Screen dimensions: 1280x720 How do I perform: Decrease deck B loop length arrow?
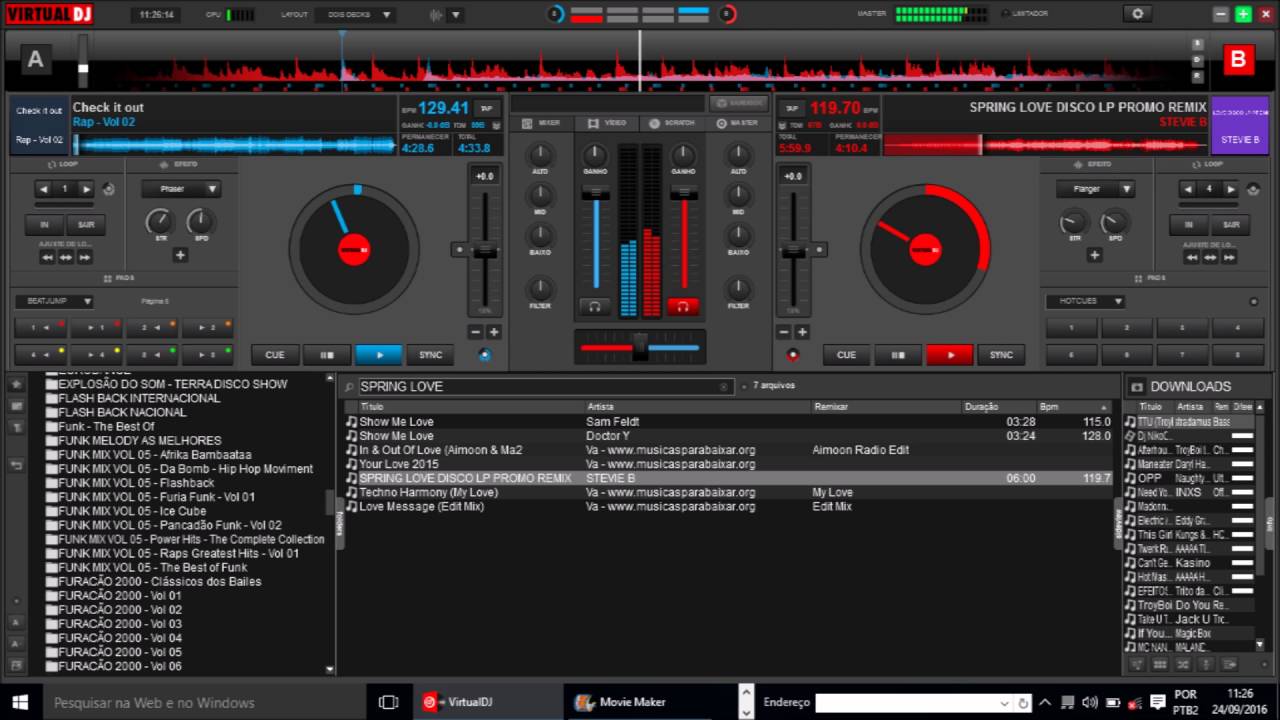tap(1187, 189)
